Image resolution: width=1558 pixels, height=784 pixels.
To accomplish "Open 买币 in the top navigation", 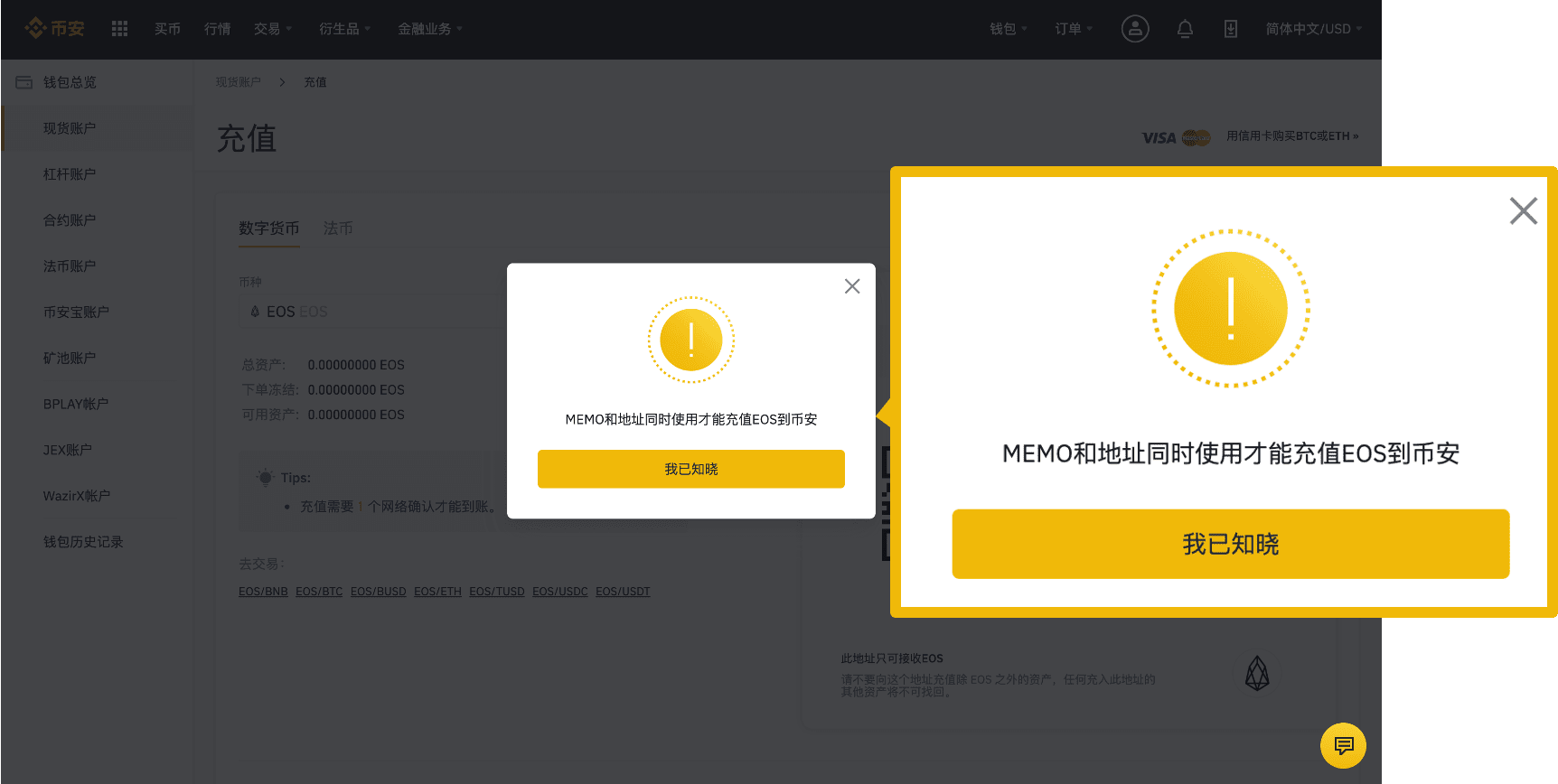I will (x=167, y=29).
